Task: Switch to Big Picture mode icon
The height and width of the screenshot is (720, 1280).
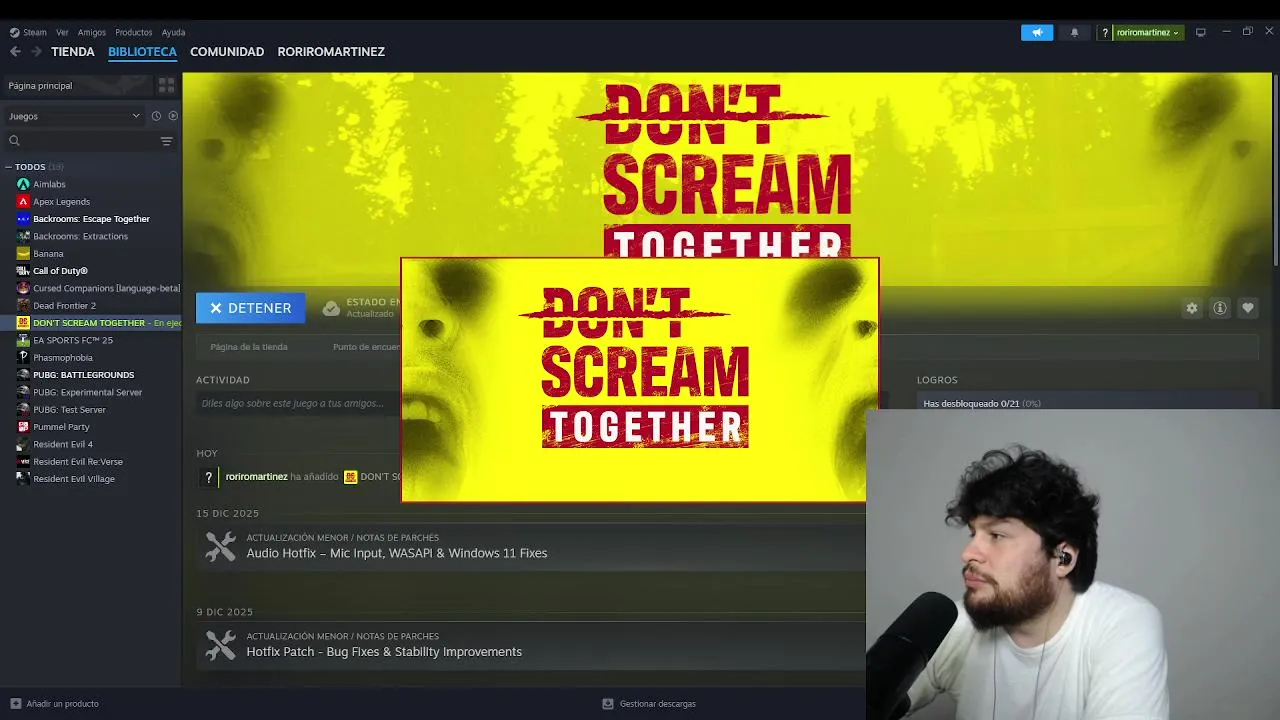Action: pos(1201,32)
